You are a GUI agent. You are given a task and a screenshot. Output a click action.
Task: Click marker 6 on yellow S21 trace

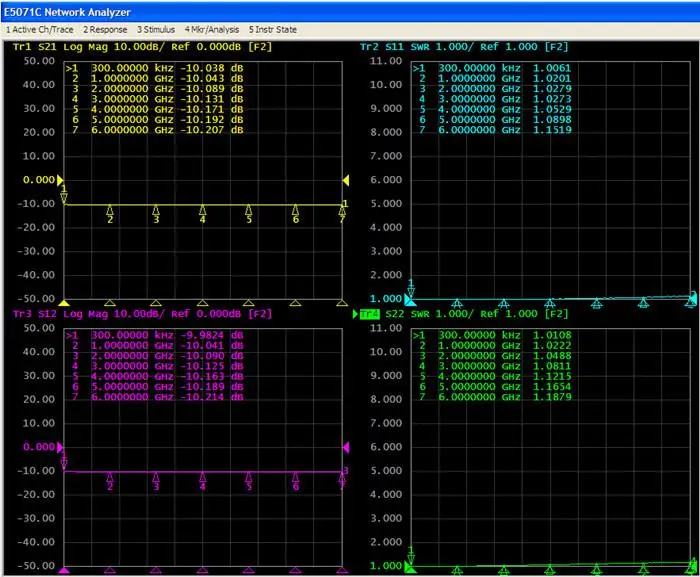[296, 214]
